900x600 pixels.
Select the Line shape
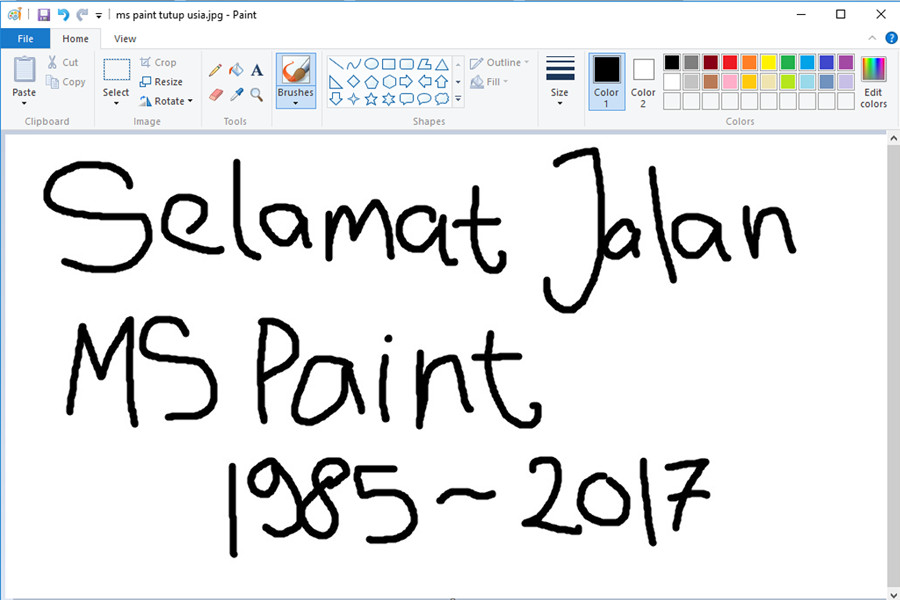click(x=336, y=64)
